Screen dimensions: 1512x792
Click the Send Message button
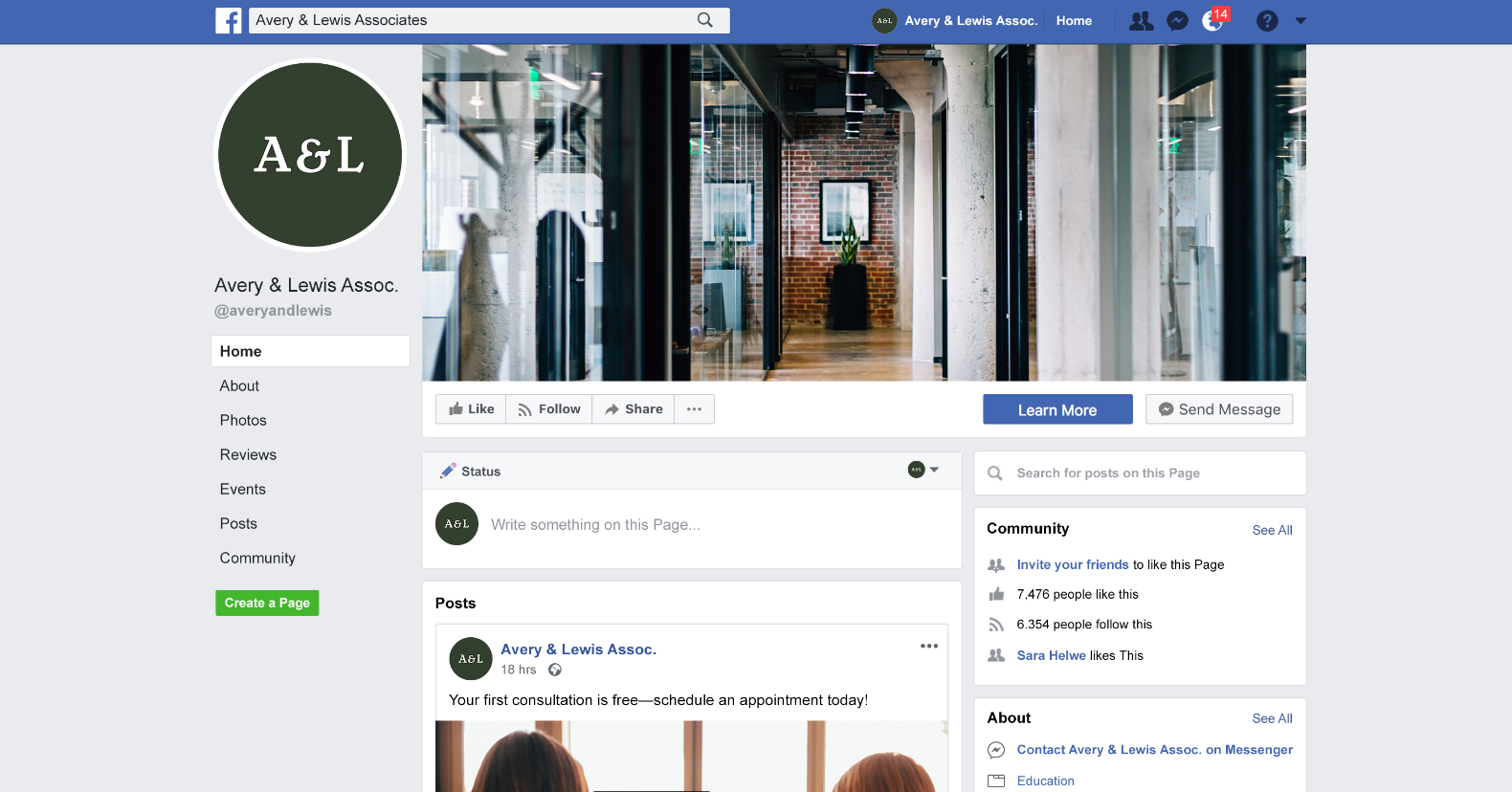[1219, 409]
